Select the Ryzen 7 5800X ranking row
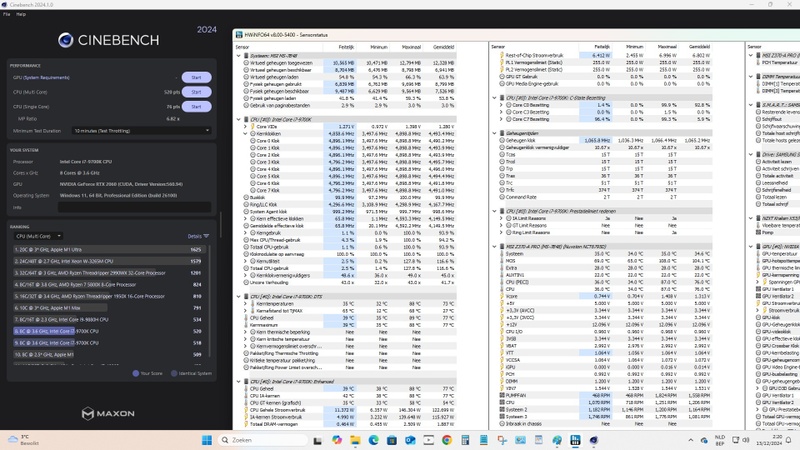The height and width of the screenshot is (450, 800). click(109, 285)
